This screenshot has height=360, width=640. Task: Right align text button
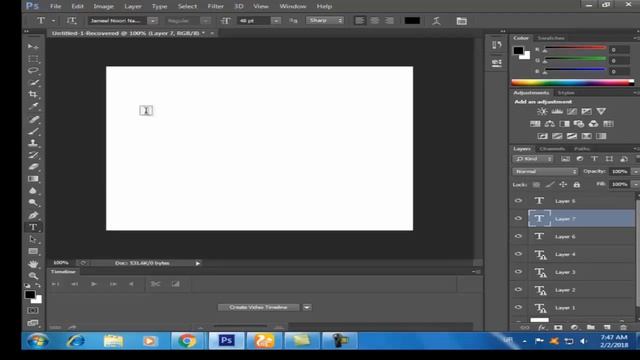[389, 20]
